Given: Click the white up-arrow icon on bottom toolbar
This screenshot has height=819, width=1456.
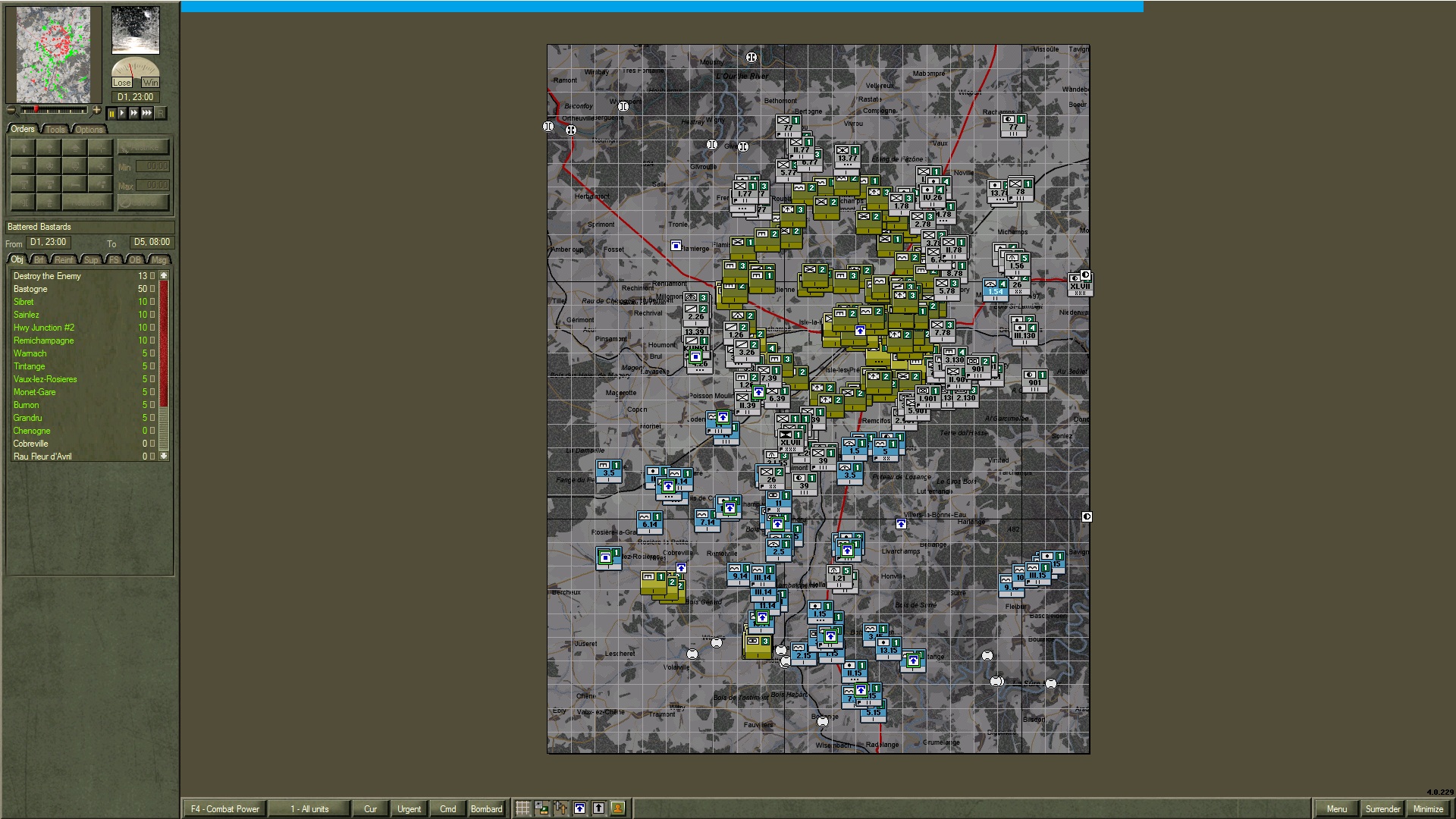Looking at the screenshot, I should (x=599, y=808).
